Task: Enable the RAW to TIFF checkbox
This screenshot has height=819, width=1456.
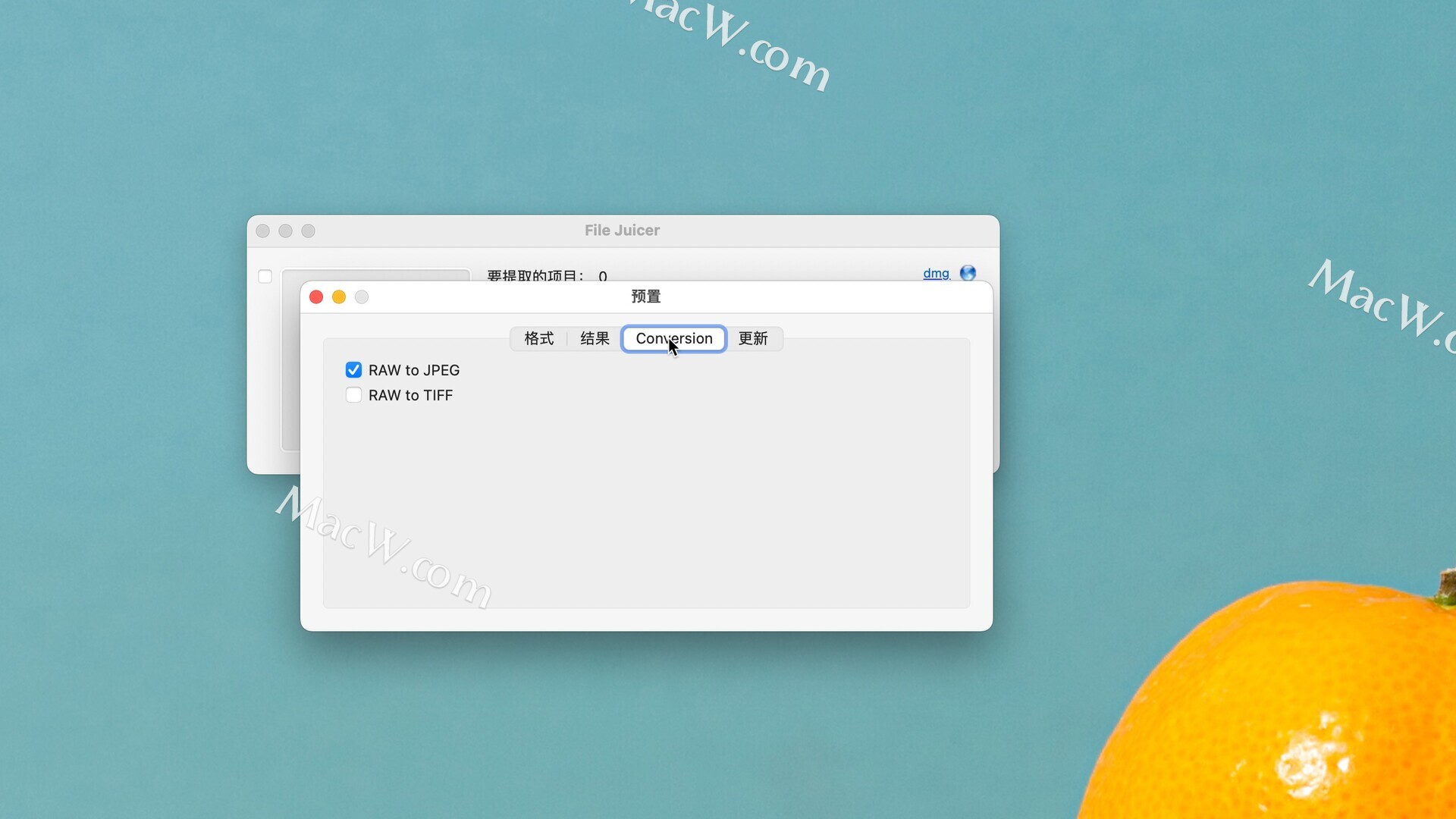Action: point(353,395)
